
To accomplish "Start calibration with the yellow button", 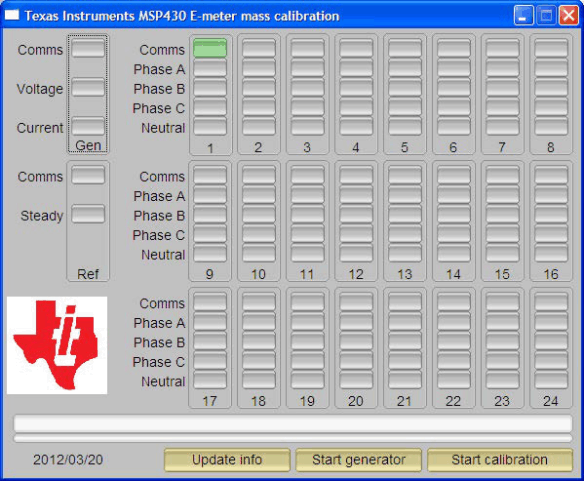I will pyautogui.click(x=500, y=460).
